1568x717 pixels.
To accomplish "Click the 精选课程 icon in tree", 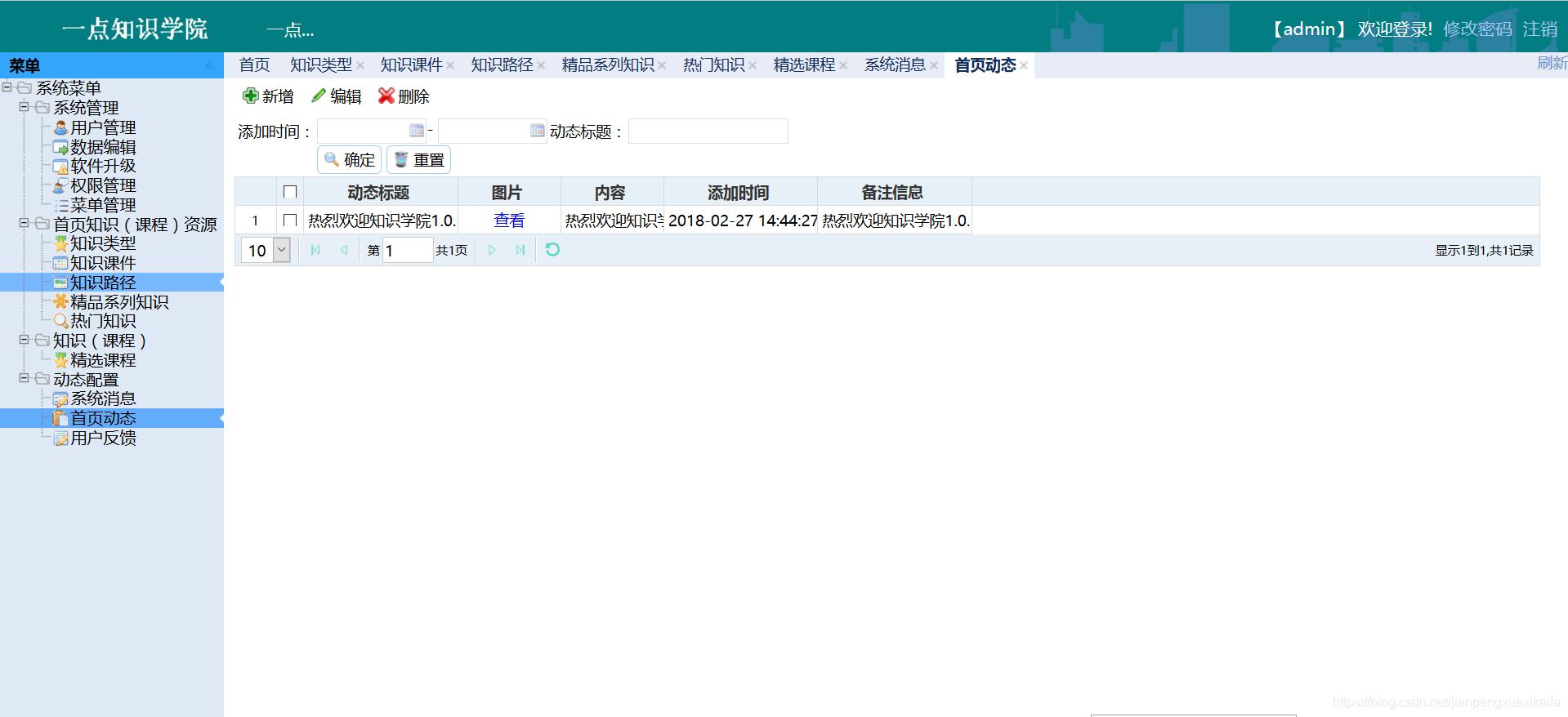I will click(x=60, y=360).
